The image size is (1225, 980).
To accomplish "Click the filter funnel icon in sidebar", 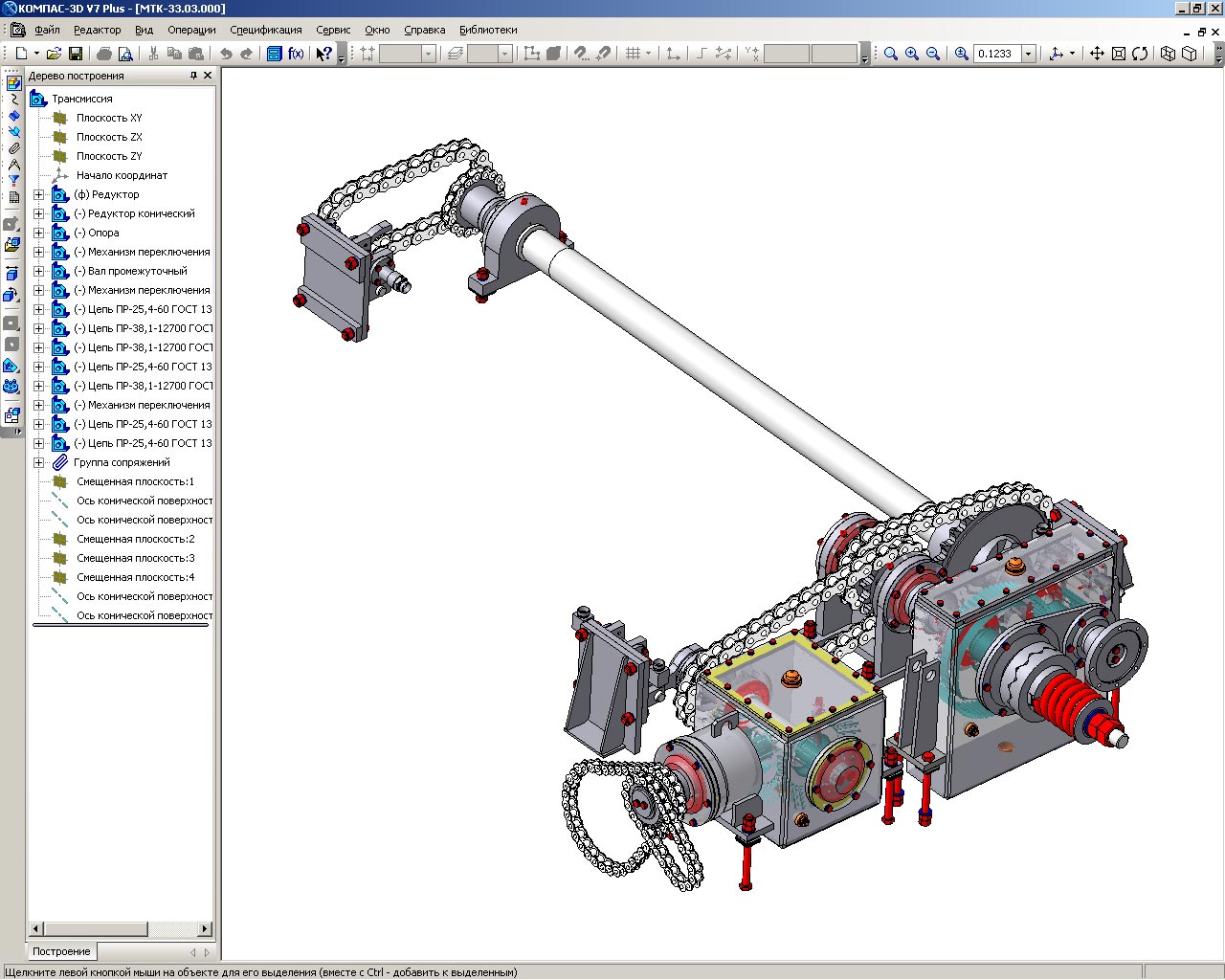I will click(x=13, y=180).
